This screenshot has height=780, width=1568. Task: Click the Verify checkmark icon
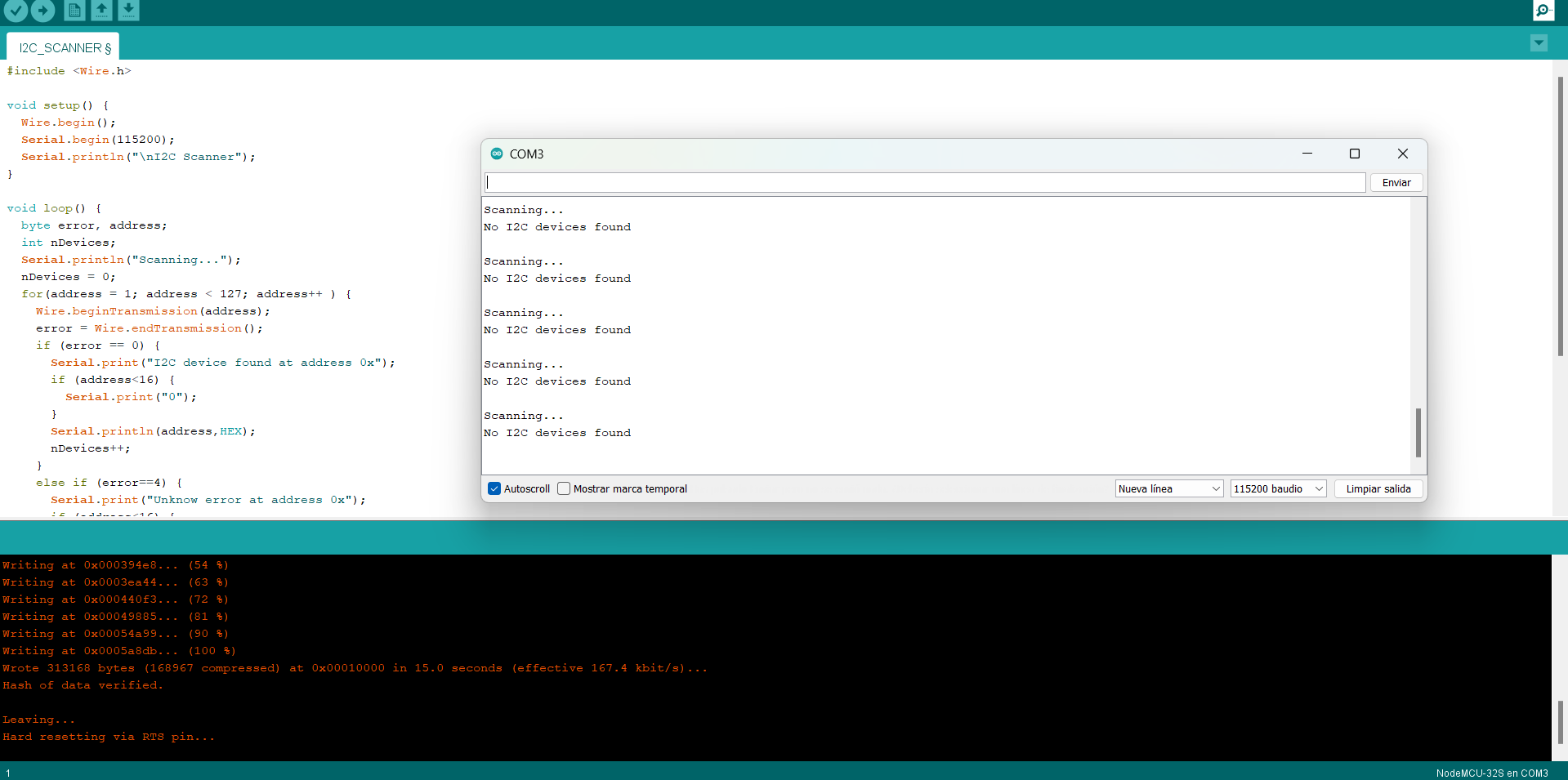tap(16, 10)
